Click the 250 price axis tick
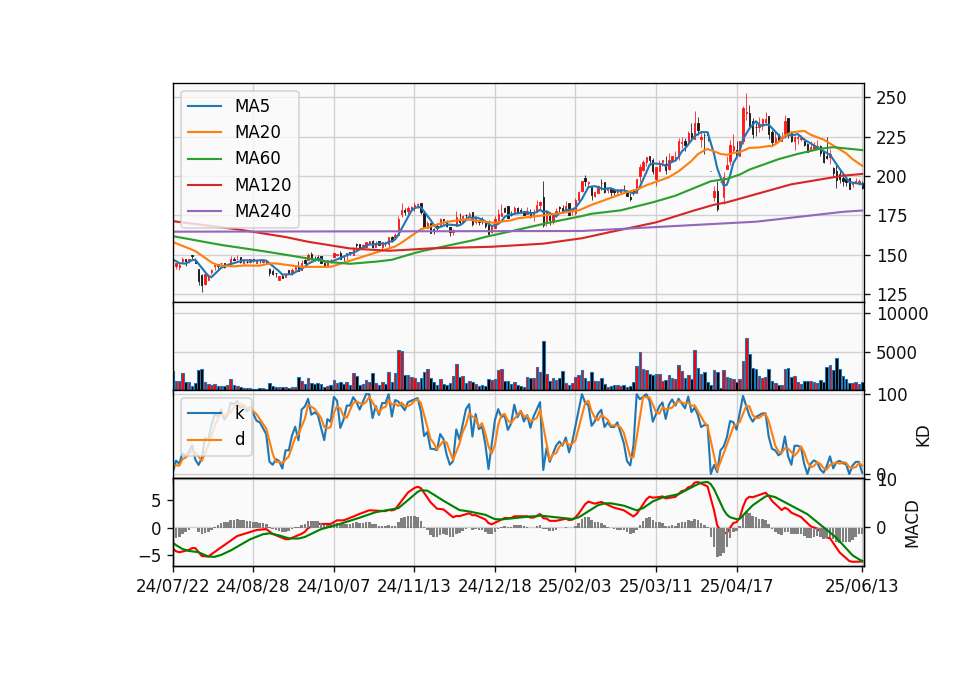The image size is (960, 690). tap(891, 98)
